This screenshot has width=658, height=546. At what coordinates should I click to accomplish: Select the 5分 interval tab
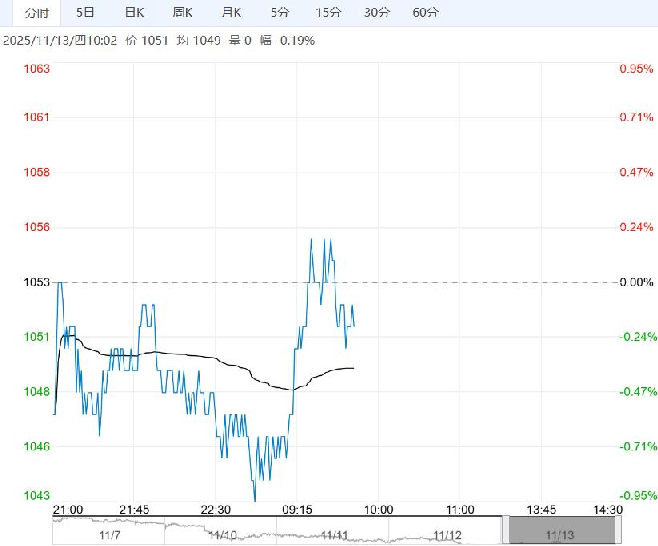[x=280, y=13]
